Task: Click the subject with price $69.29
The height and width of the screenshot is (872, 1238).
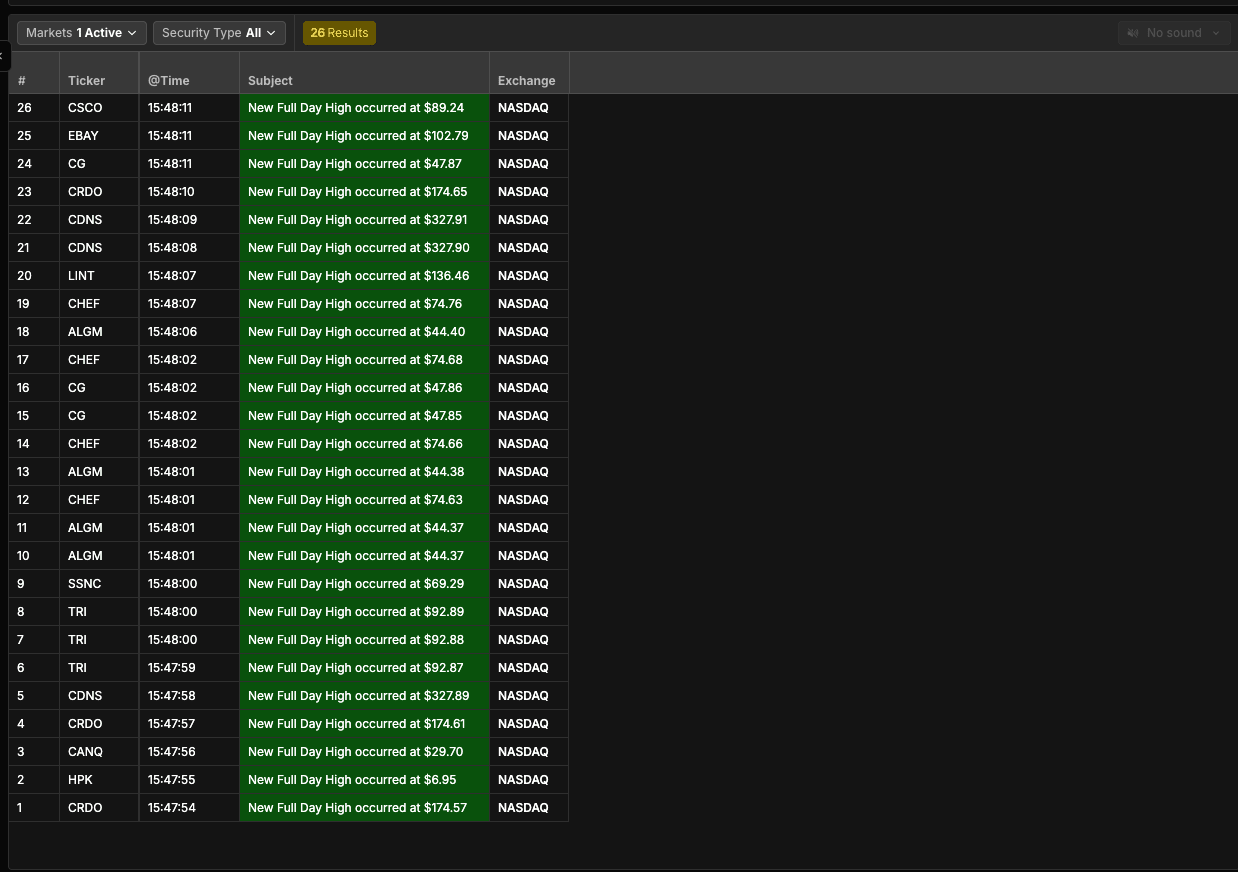Action: pyautogui.click(x=364, y=584)
